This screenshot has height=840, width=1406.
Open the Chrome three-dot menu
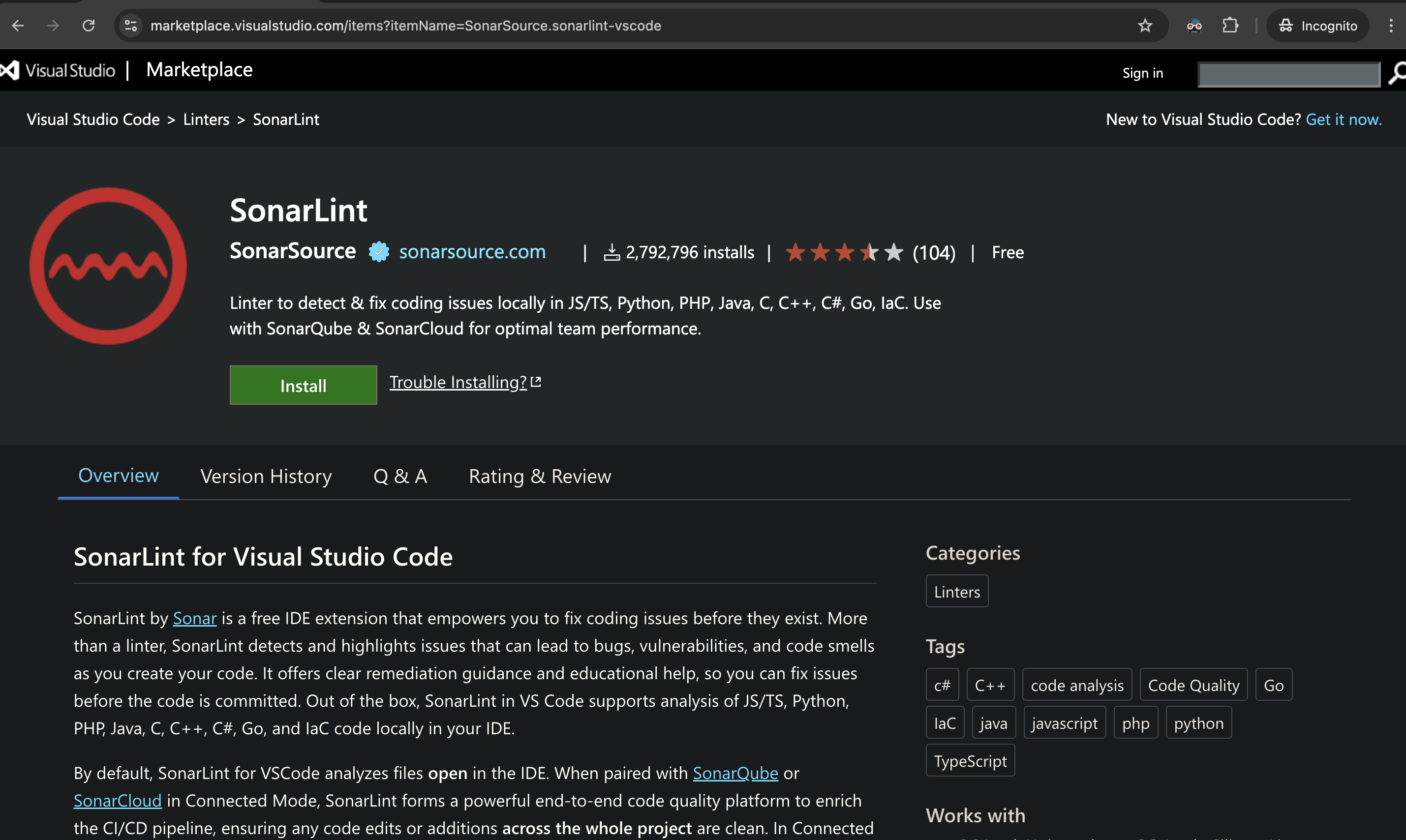1391,26
